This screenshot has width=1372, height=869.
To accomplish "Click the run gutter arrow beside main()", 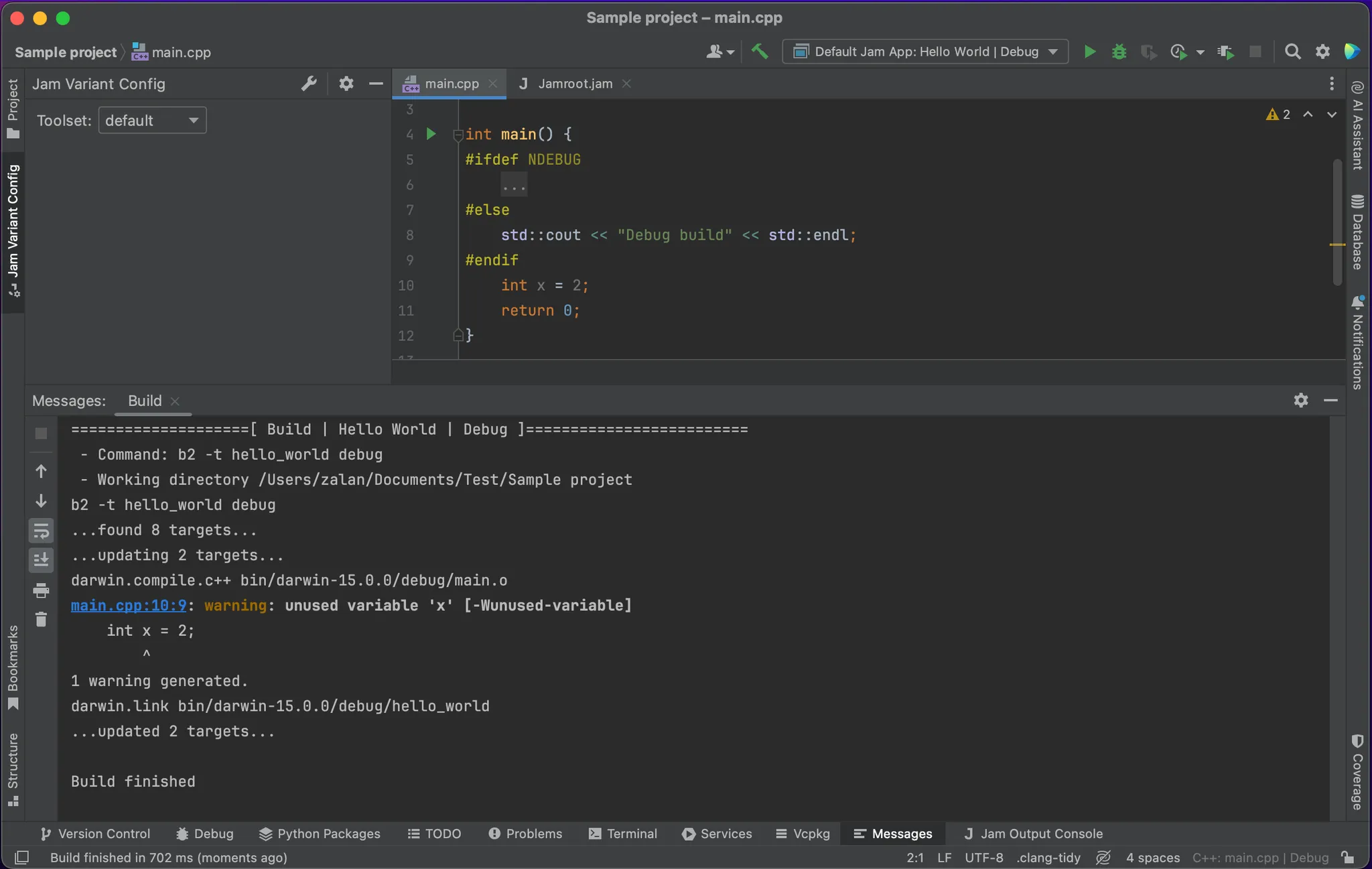I will click(431, 134).
